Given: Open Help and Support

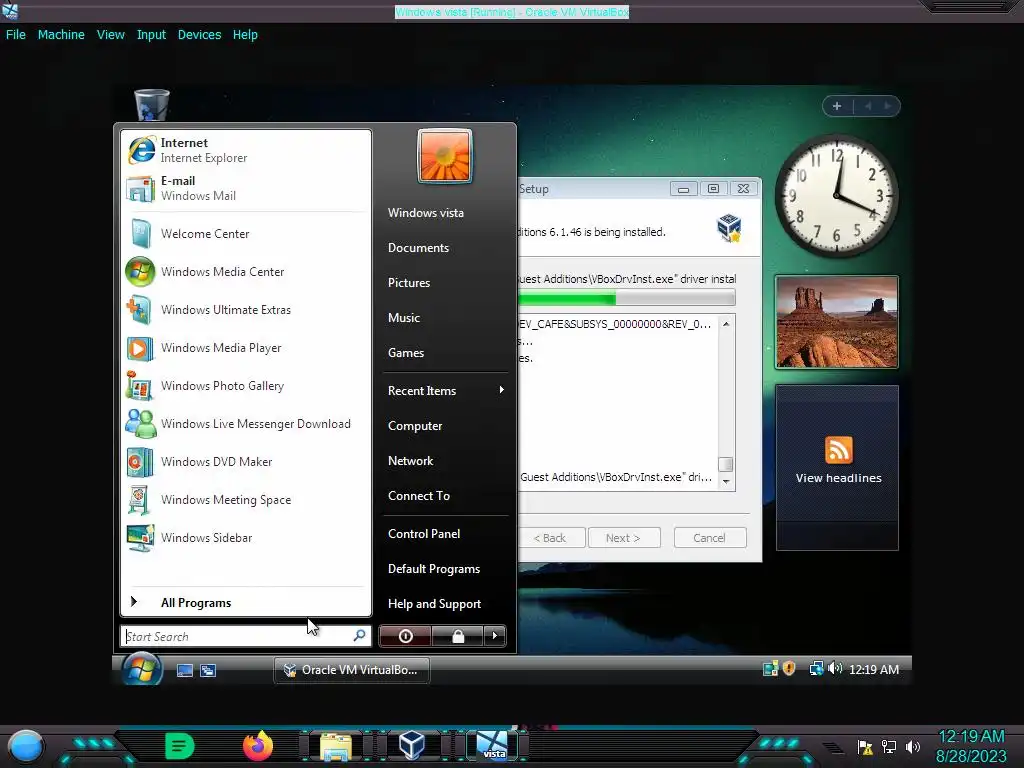Looking at the screenshot, I should [434, 604].
